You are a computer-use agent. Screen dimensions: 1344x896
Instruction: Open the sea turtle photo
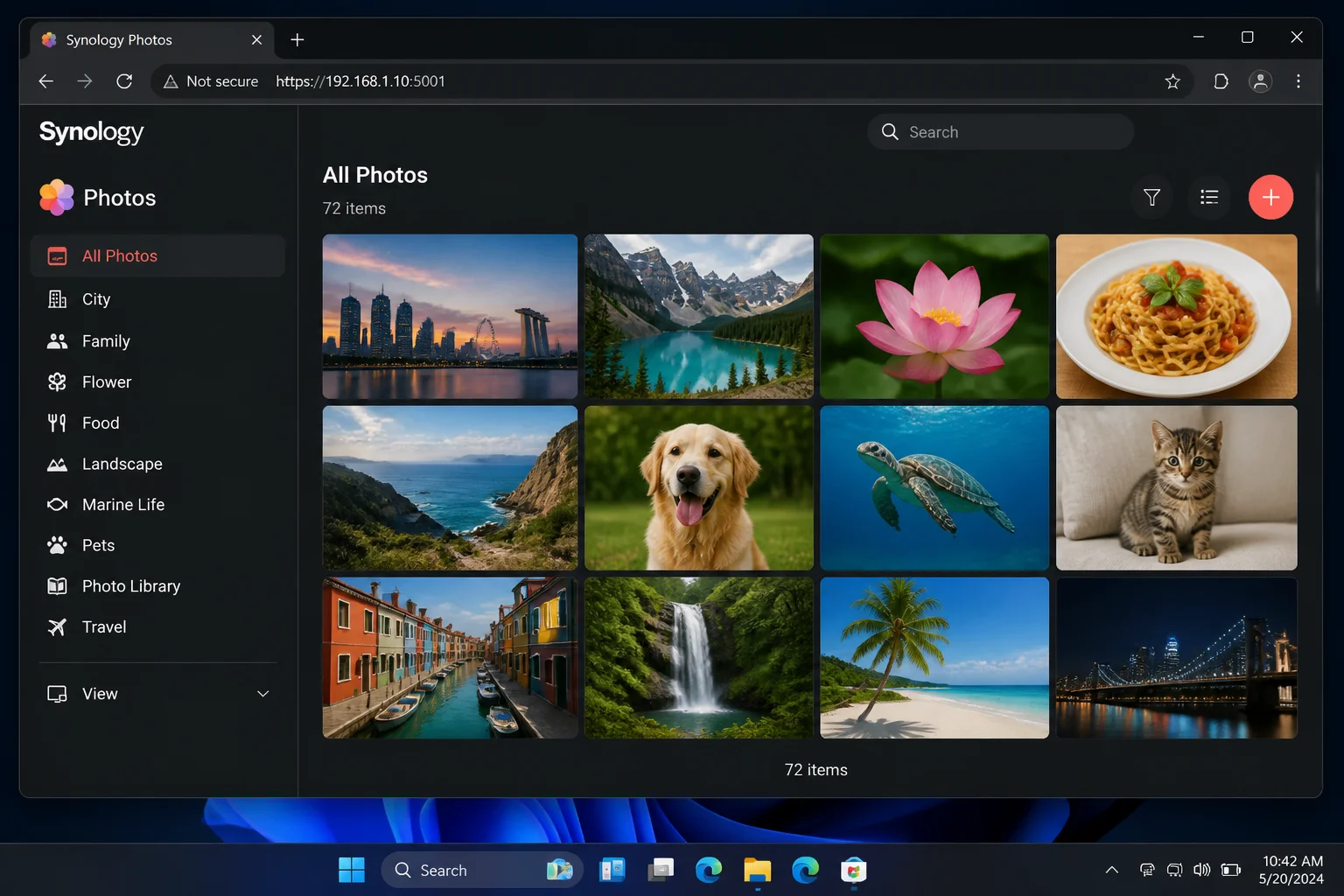click(934, 487)
